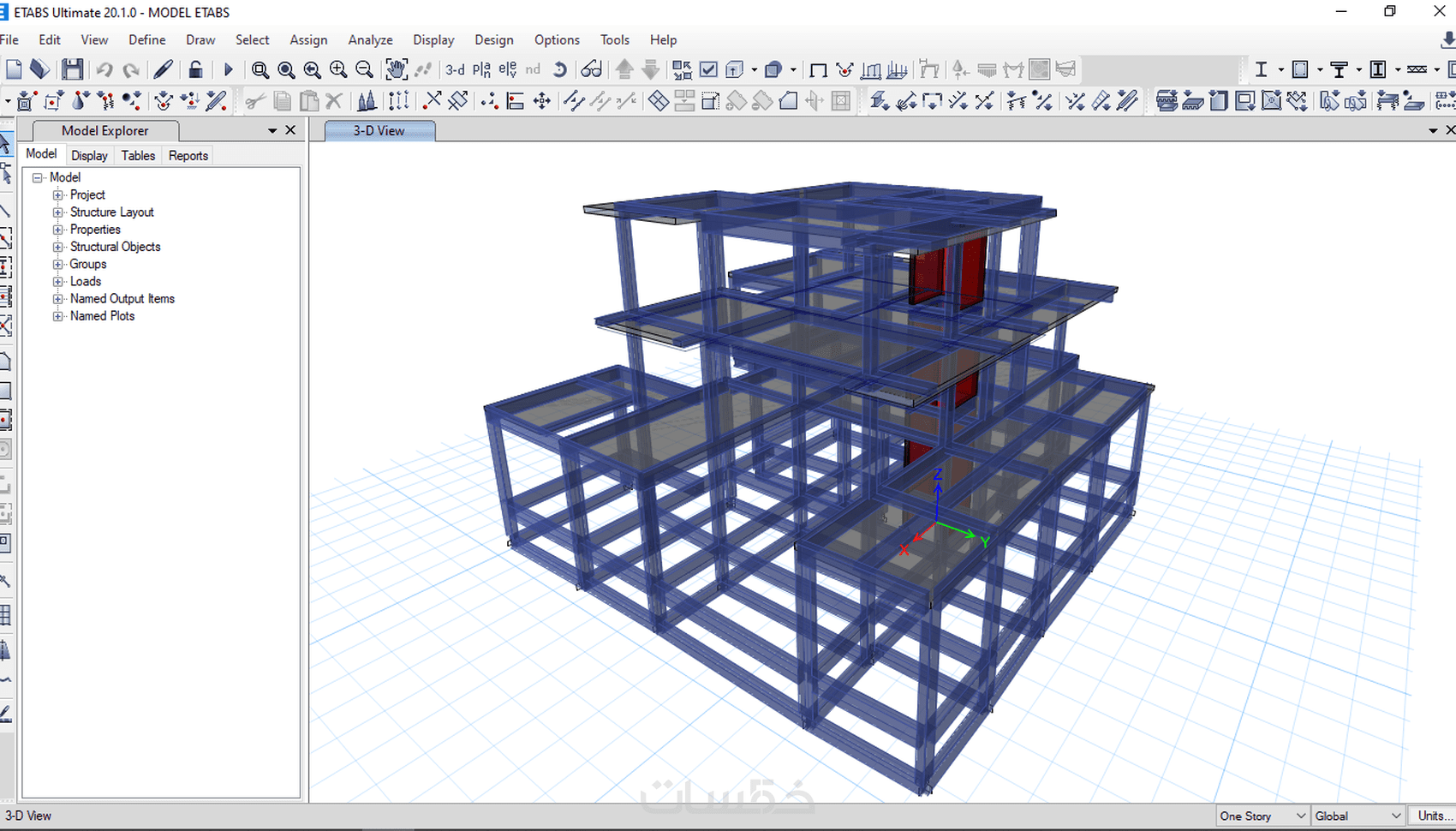Click the Divide Frames icon
The width and height of the screenshot is (1456, 831).
pos(574,101)
